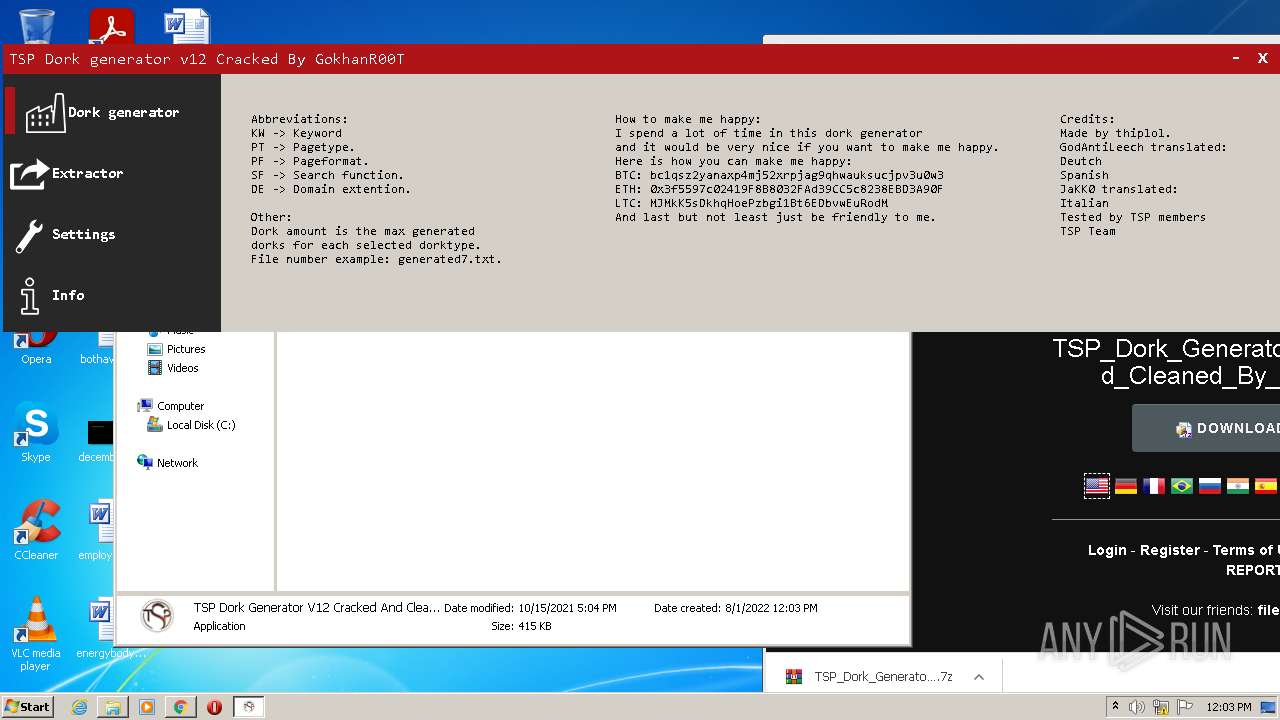1280x720 pixels.
Task: Select the US flag language icon
Action: [1097, 486]
